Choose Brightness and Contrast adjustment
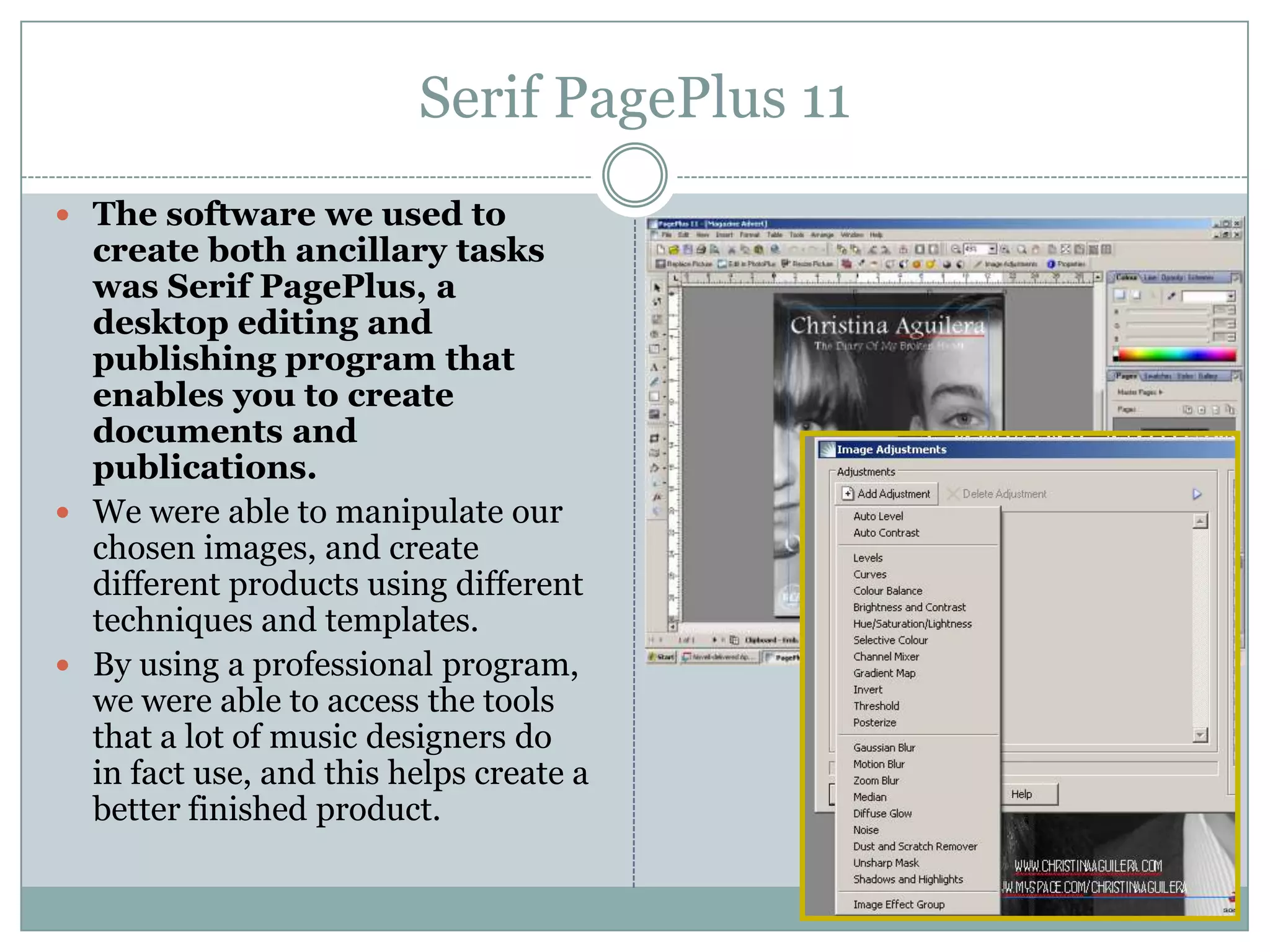Screen dimensions: 1270x952 [908, 607]
